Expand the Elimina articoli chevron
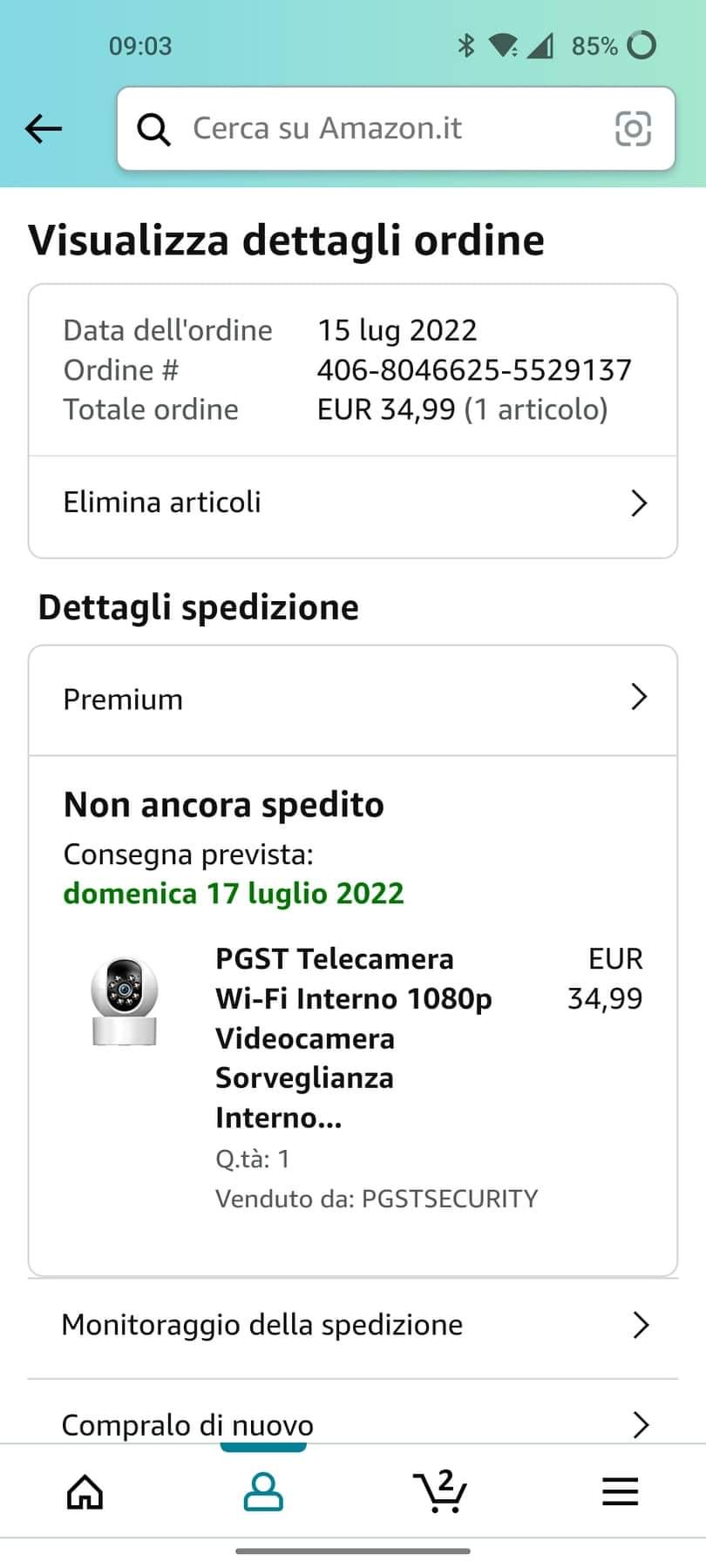The height and width of the screenshot is (1568, 706). pos(639,503)
